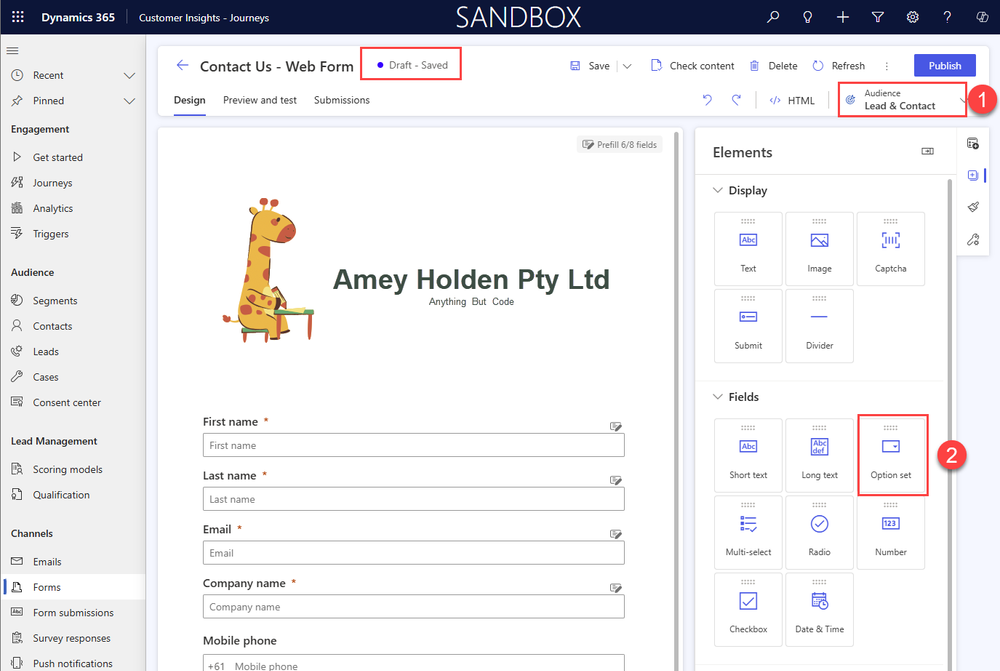Click the redo arrow icon
The height and width of the screenshot is (671, 1000).
[736, 100]
